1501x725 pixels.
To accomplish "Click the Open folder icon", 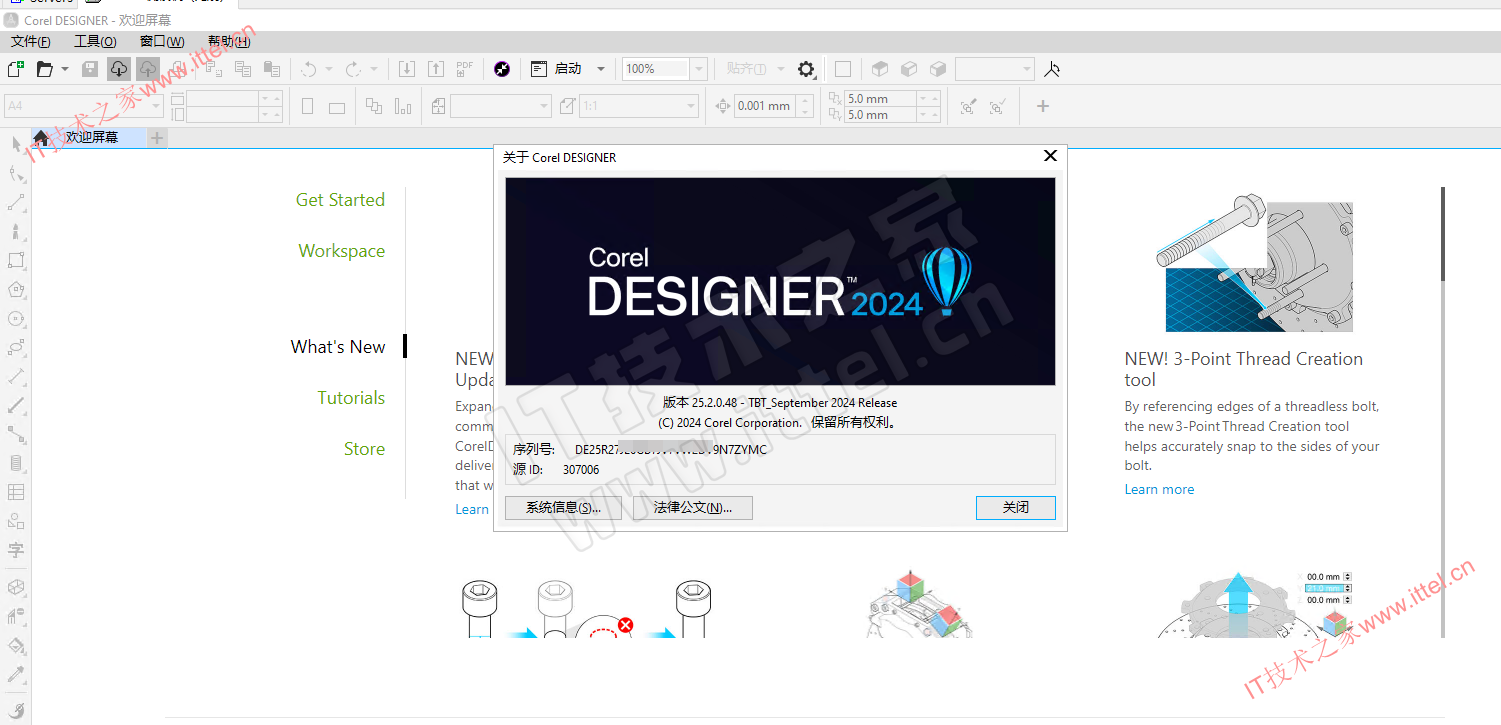I will 44,69.
